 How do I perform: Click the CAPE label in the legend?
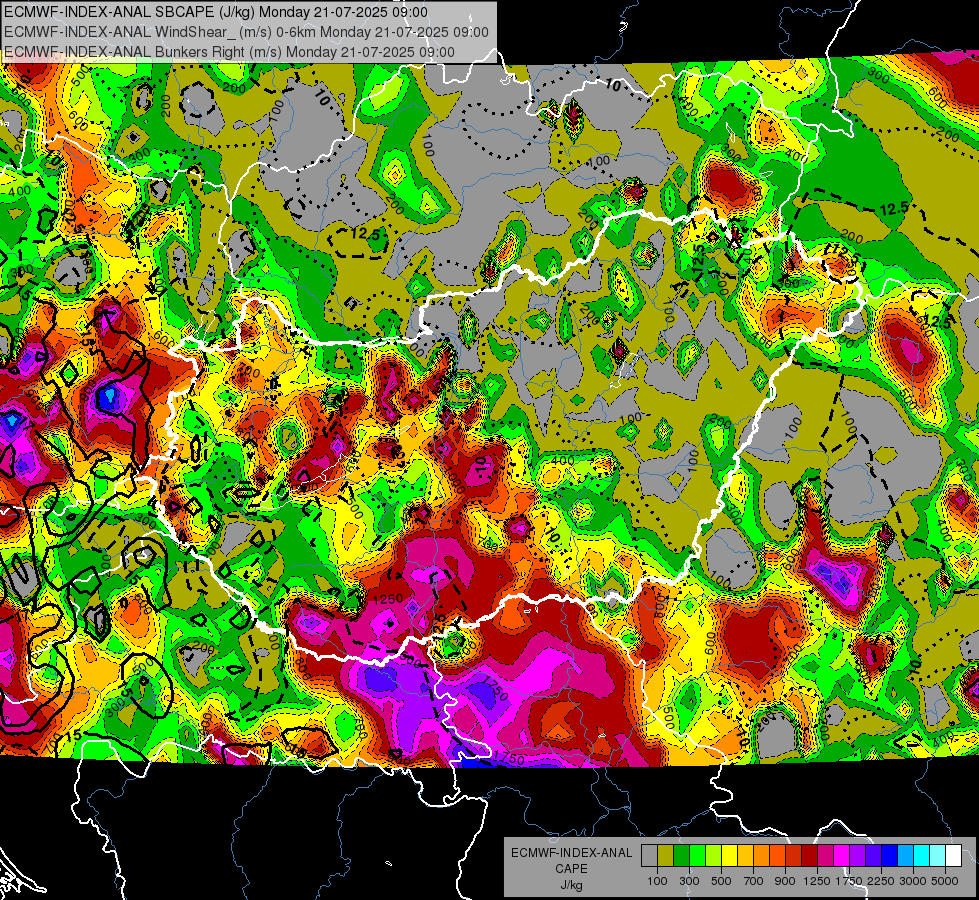[571, 869]
